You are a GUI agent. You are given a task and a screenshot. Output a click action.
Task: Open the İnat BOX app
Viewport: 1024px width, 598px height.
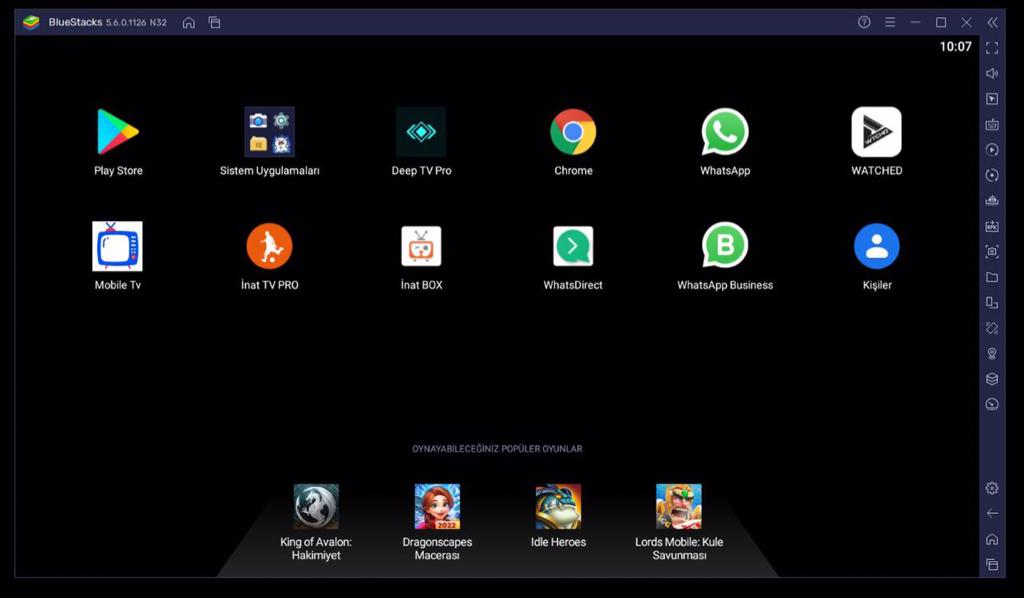coord(421,246)
